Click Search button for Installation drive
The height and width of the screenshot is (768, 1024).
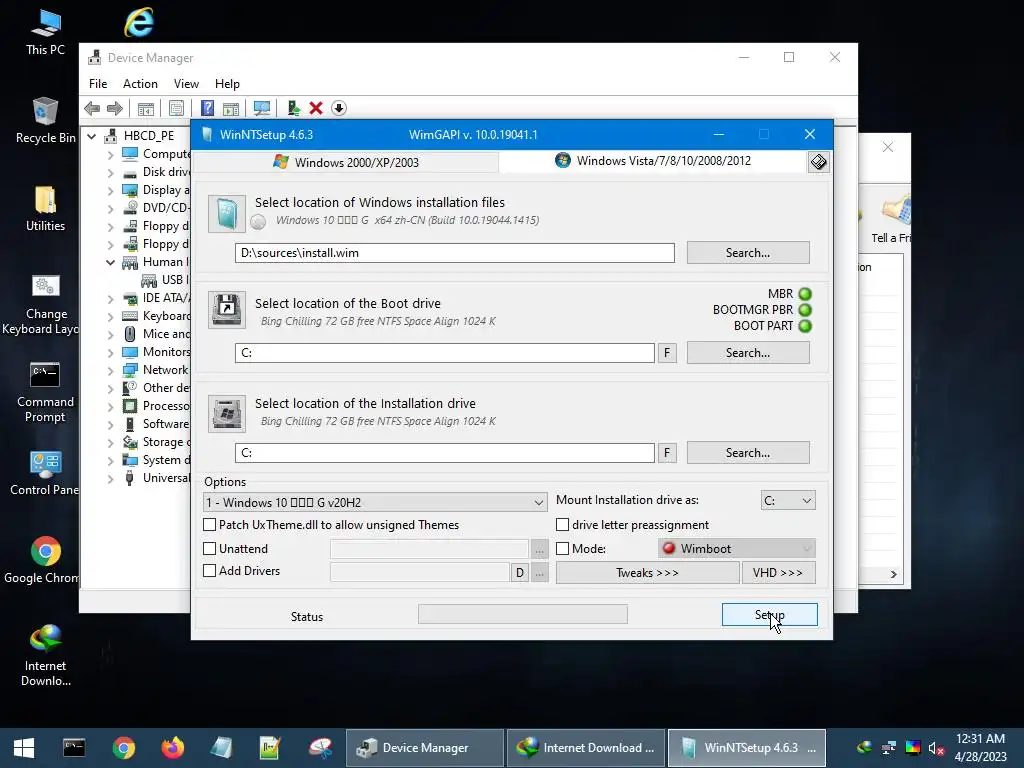point(748,453)
